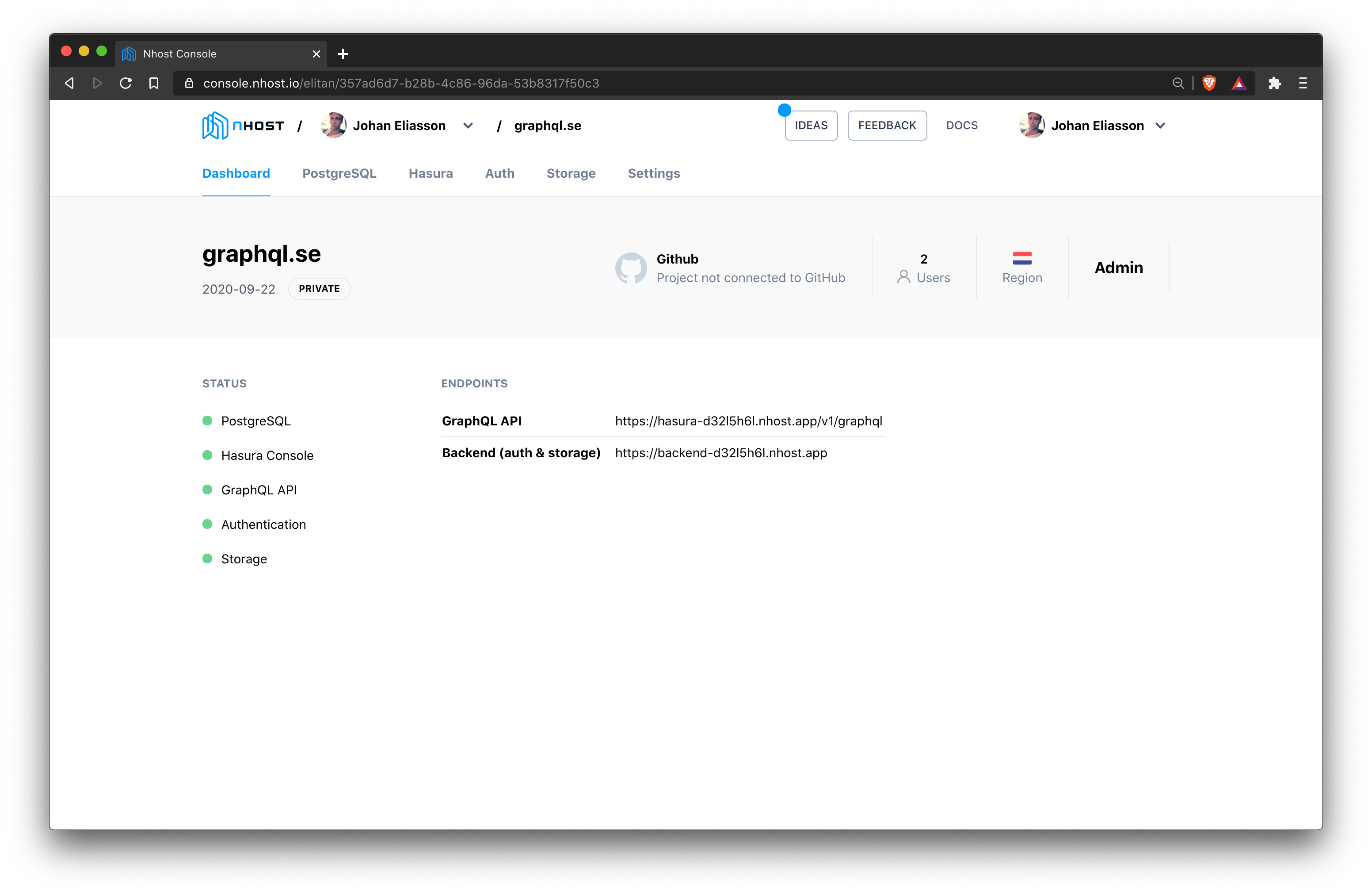1372x895 pixels.
Task: Click the Users person icon
Action: pos(903,277)
